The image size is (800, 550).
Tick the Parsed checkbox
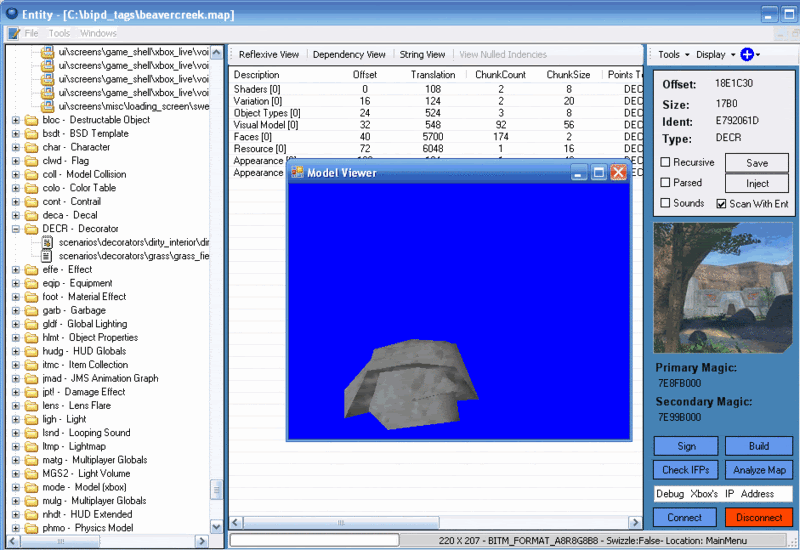665,183
